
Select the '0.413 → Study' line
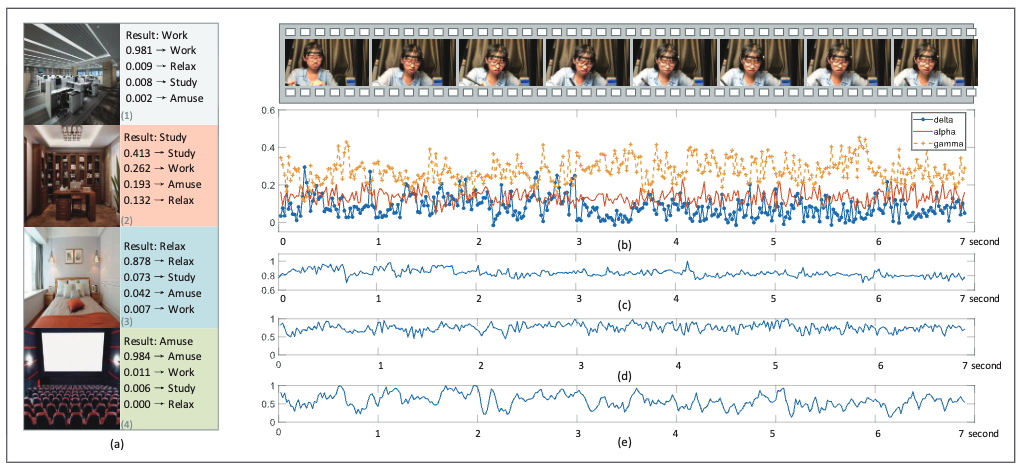coord(161,153)
